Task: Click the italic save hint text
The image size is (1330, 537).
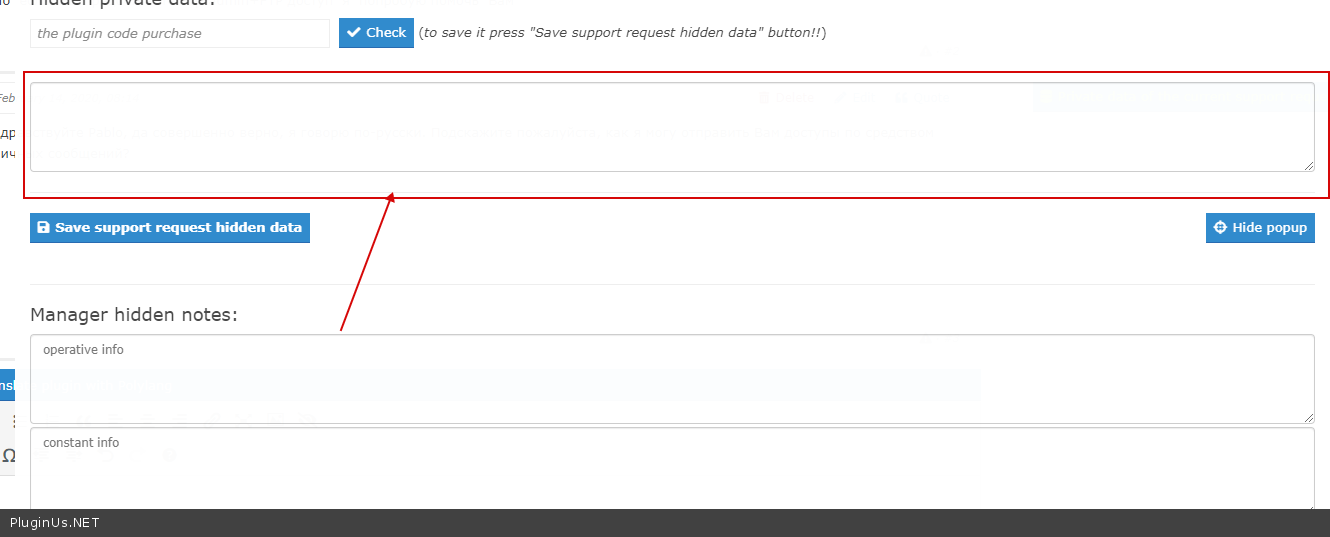Action: point(622,33)
